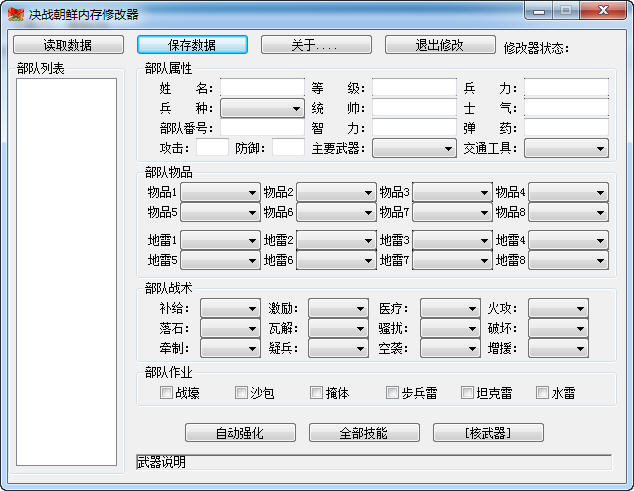The width and height of the screenshot is (634, 491).
Task: Focus the 部队番号 input field
Action: [x=262, y=128]
